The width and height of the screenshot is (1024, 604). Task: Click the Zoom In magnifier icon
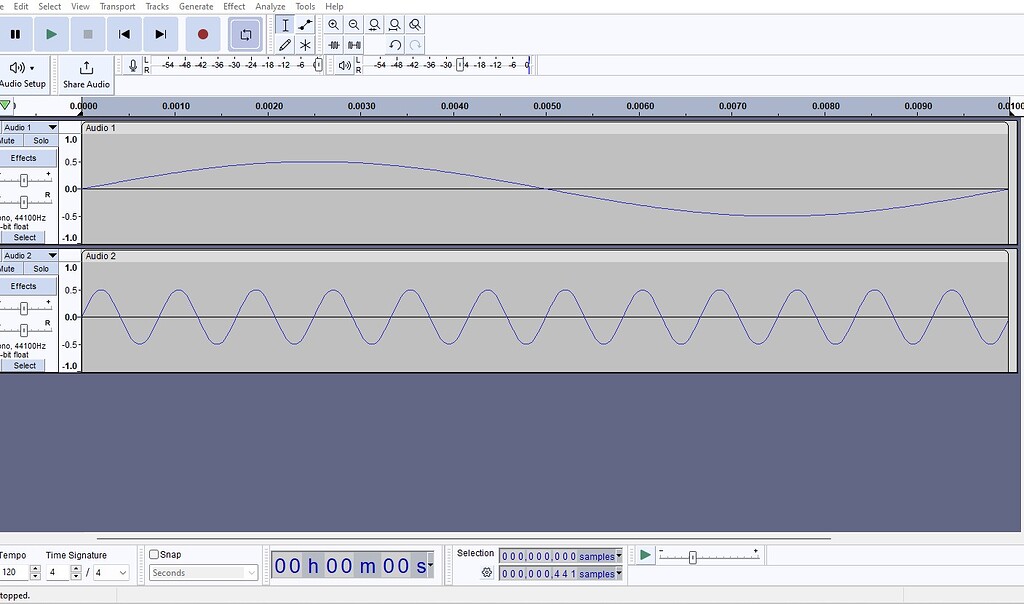click(333, 24)
